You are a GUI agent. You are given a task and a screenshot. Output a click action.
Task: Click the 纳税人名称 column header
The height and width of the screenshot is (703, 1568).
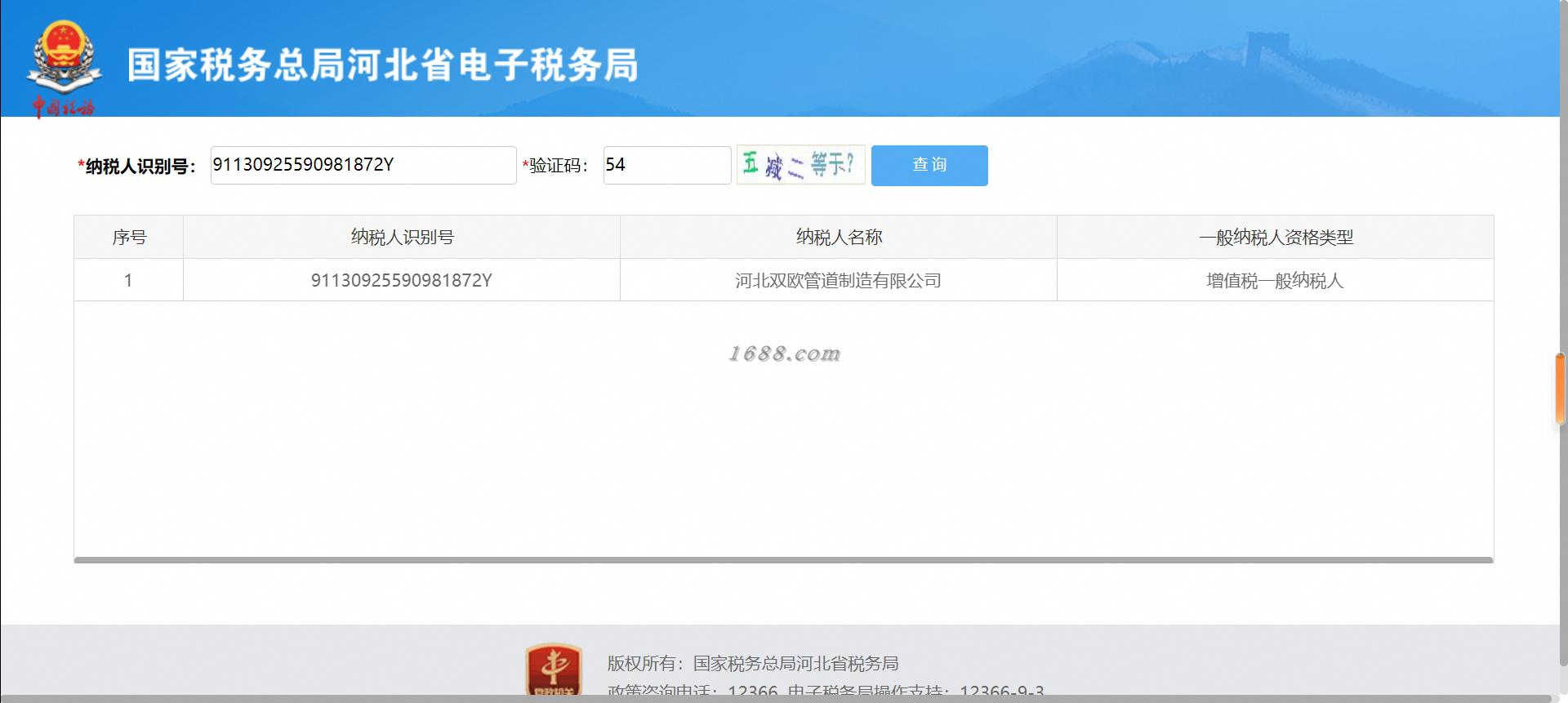(839, 237)
